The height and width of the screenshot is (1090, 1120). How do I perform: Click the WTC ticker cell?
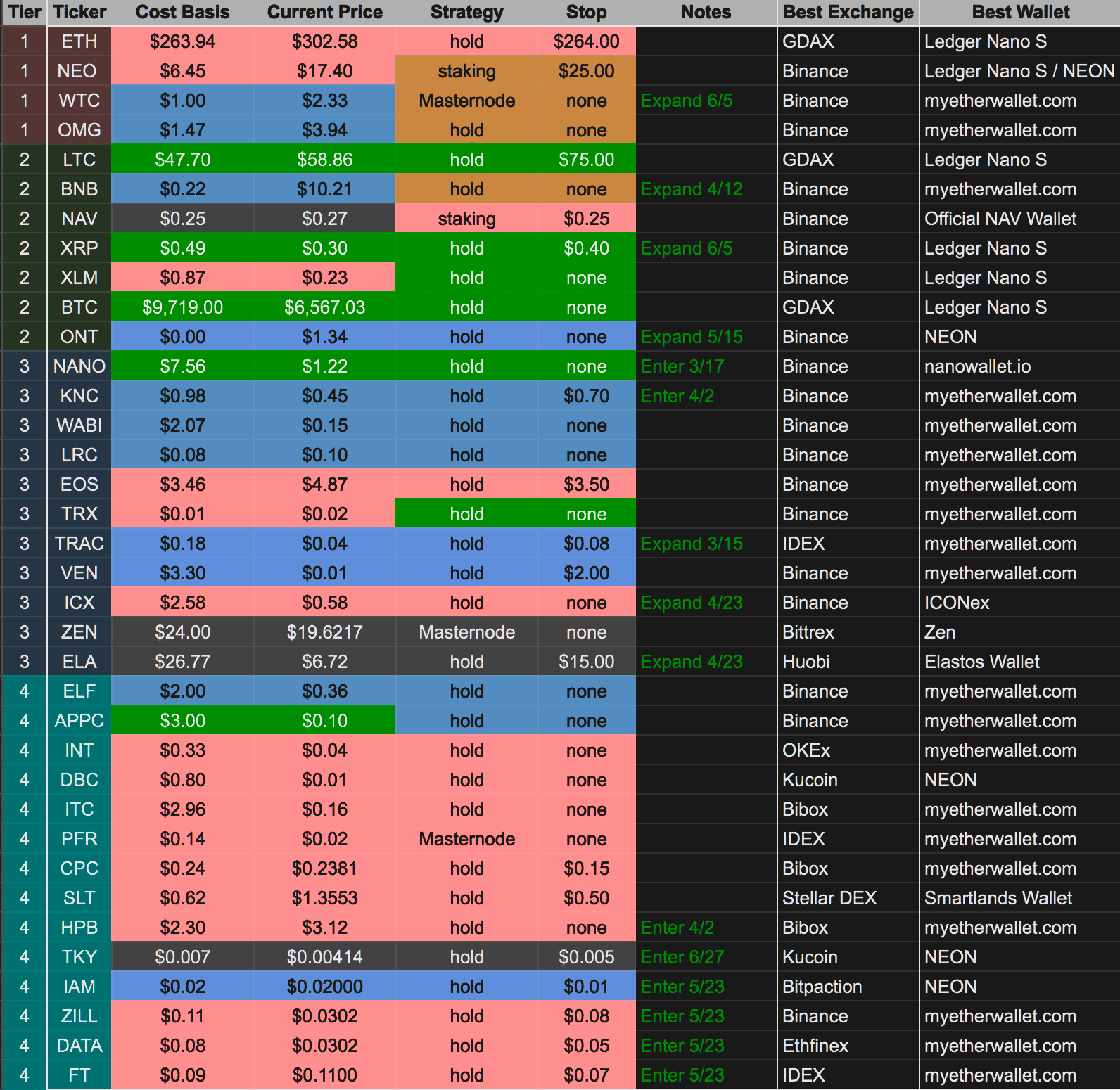click(79, 101)
